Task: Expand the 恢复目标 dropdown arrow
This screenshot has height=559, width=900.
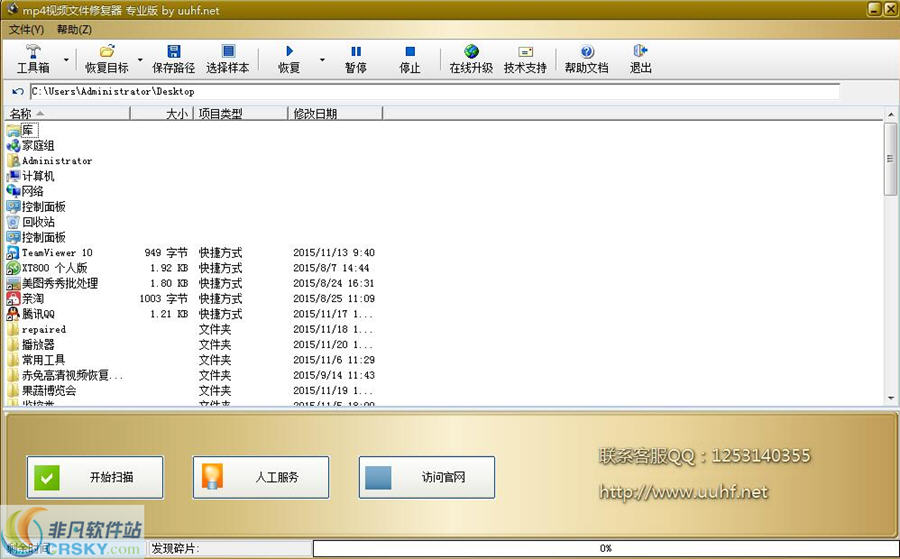Action: click(x=140, y=60)
